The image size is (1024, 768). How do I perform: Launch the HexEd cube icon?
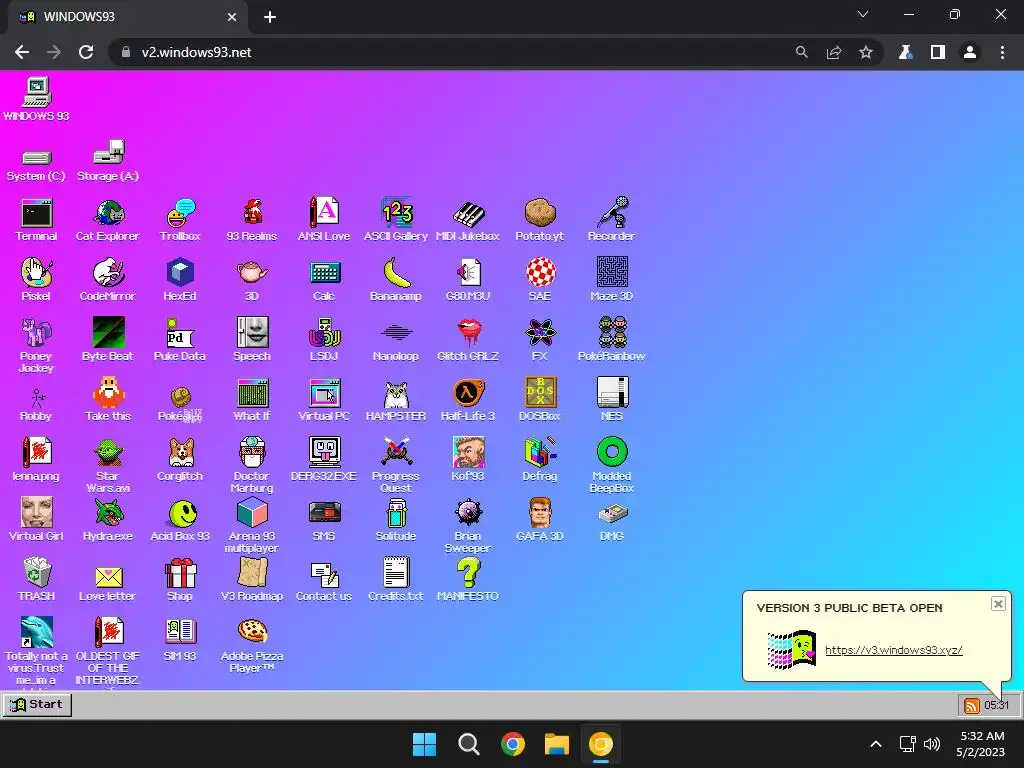click(180, 280)
